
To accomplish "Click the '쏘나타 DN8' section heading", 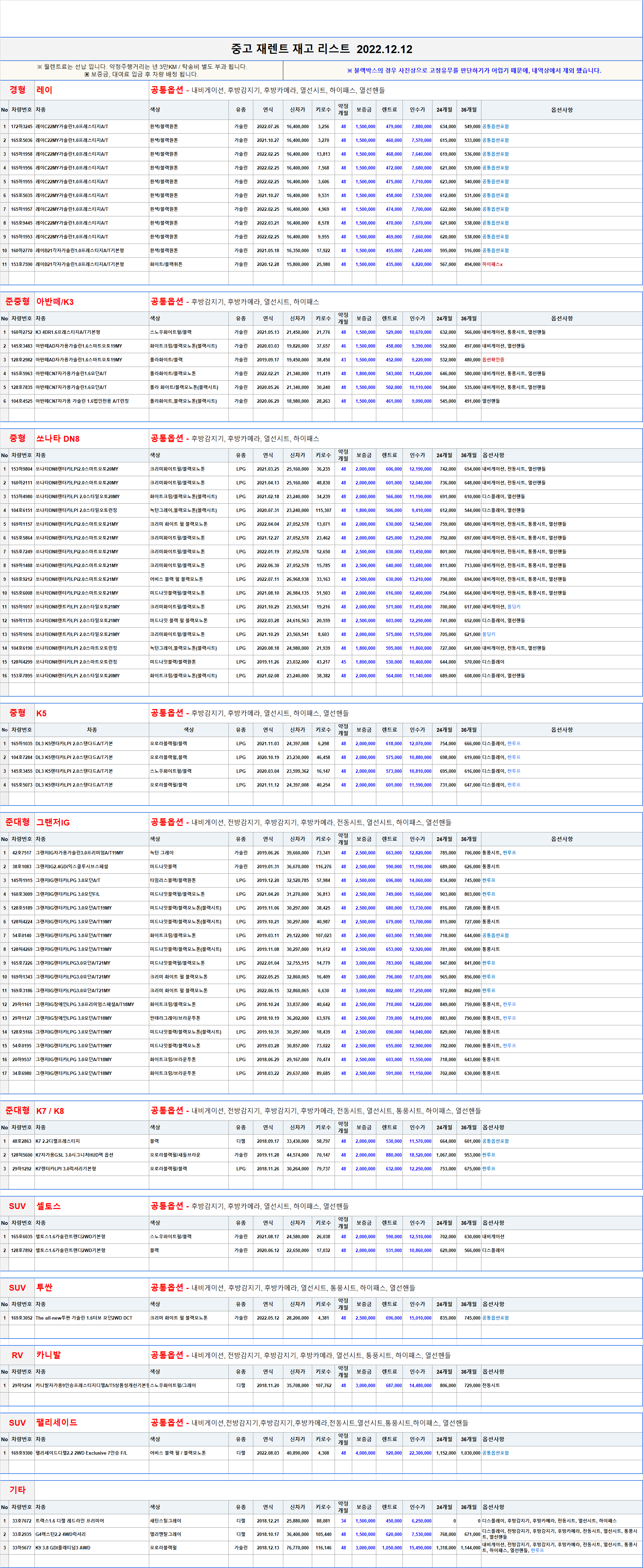I will click(x=57, y=439).
